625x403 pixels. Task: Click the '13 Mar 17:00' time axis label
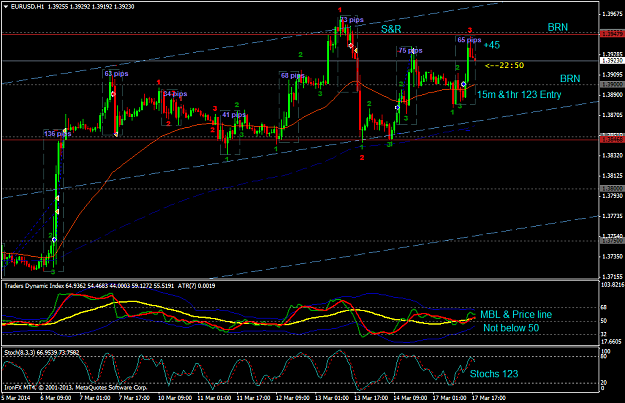pos(371,398)
